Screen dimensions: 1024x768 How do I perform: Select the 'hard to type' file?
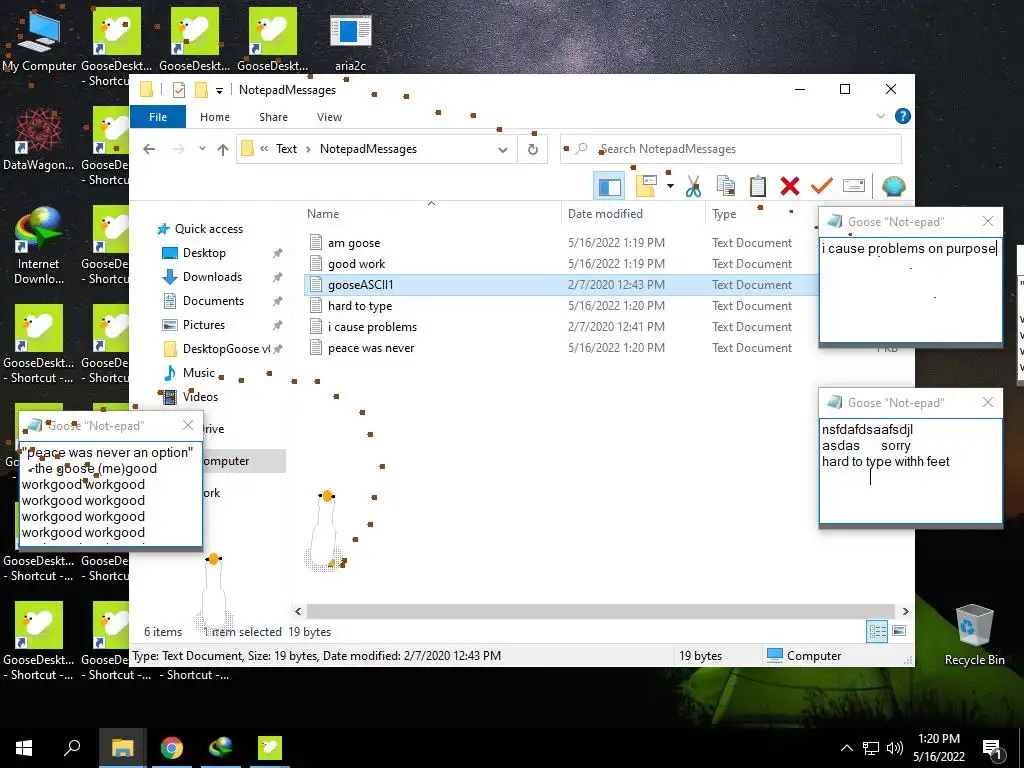[x=360, y=306]
